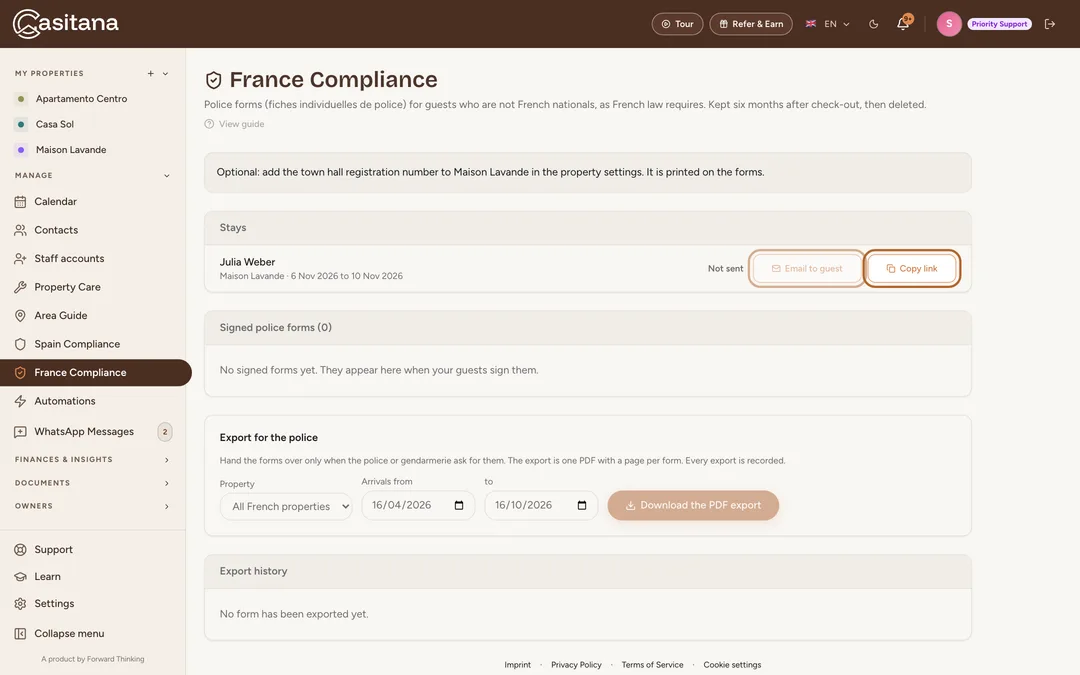Click Property Care wrench icon

pos(20,287)
